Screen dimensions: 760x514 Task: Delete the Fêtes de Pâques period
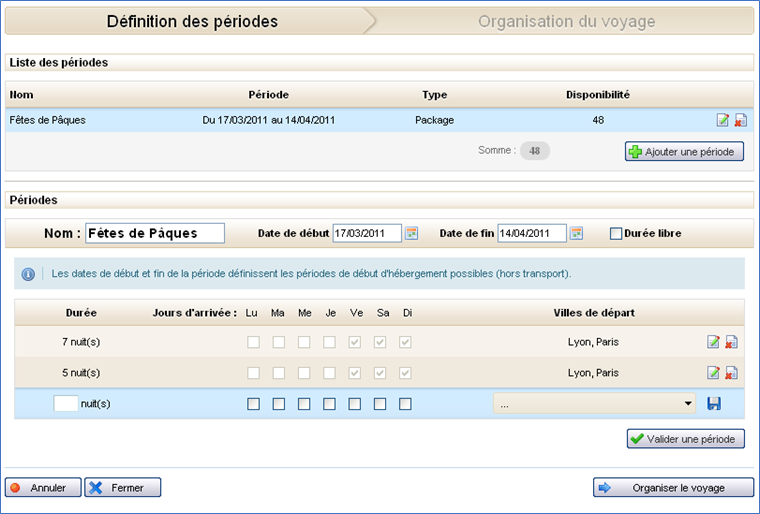[740, 121]
